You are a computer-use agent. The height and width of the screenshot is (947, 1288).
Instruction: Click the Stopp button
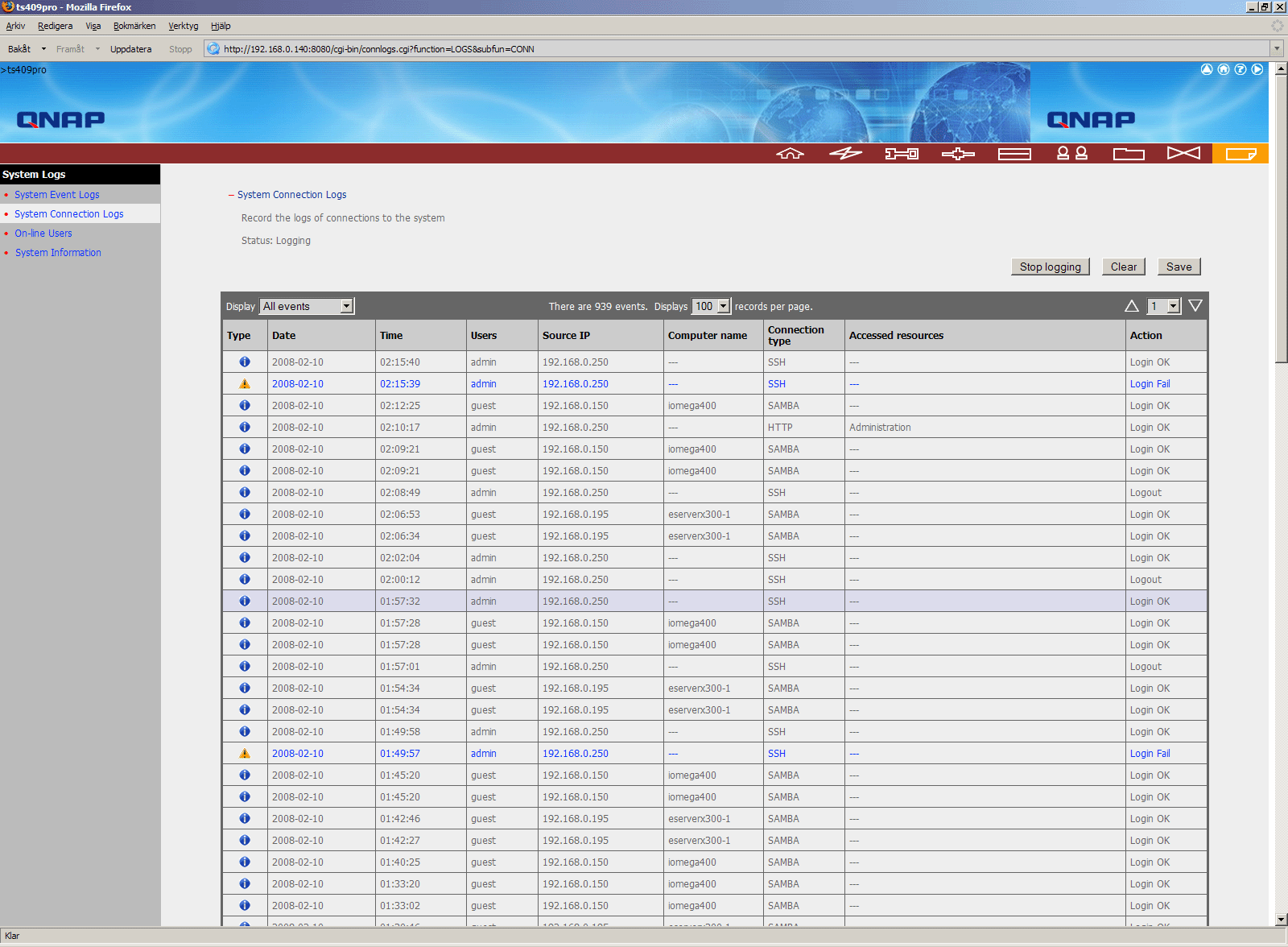(180, 49)
